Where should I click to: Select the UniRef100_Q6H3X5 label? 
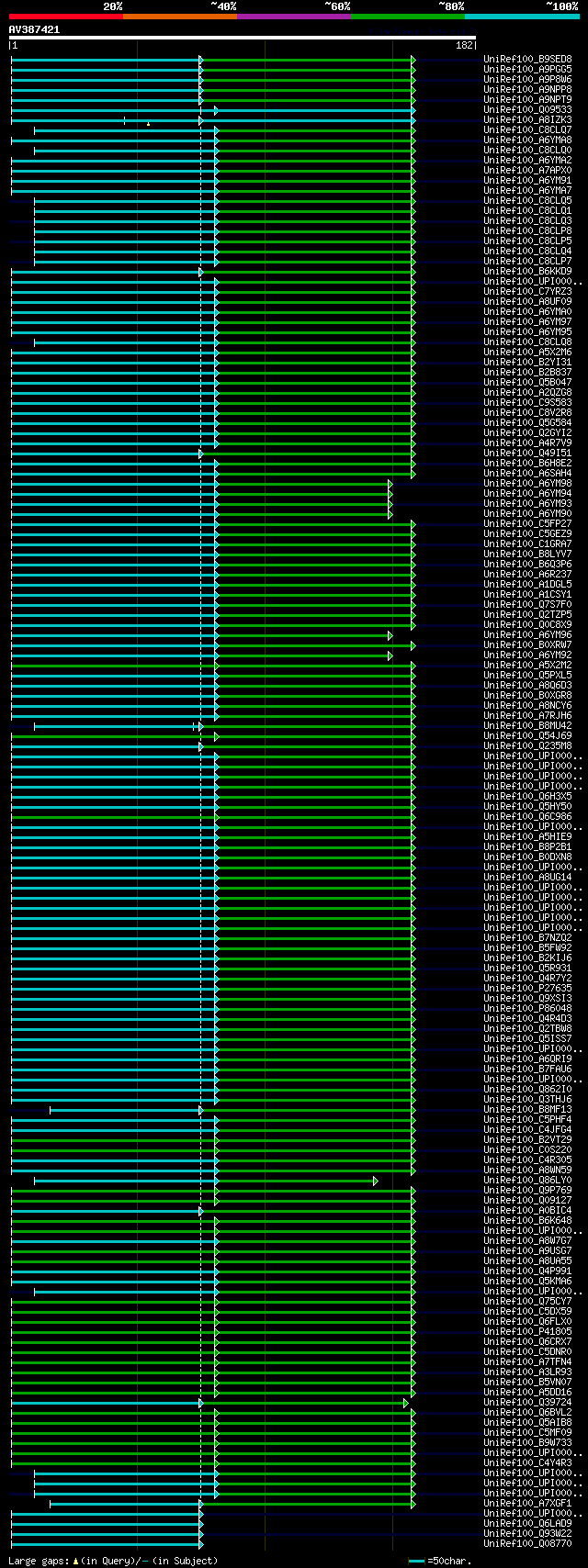click(527, 797)
